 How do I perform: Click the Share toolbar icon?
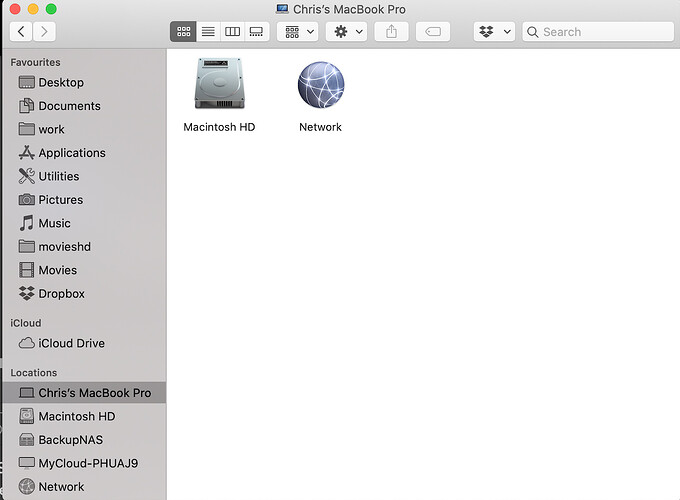click(x=391, y=32)
